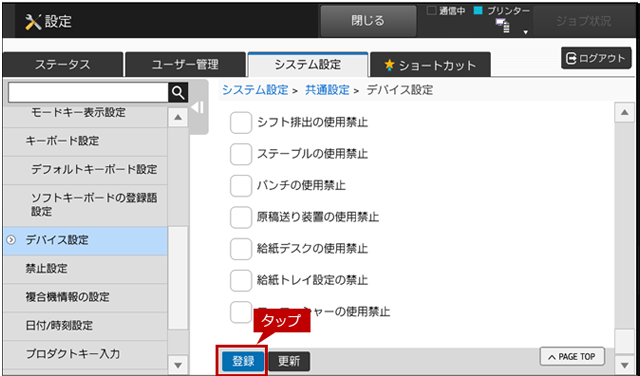The width and height of the screenshot is (640, 376).
Task: Enable 給紙デスクの使用禁止 checkbox
Action: (x=240, y=249)
